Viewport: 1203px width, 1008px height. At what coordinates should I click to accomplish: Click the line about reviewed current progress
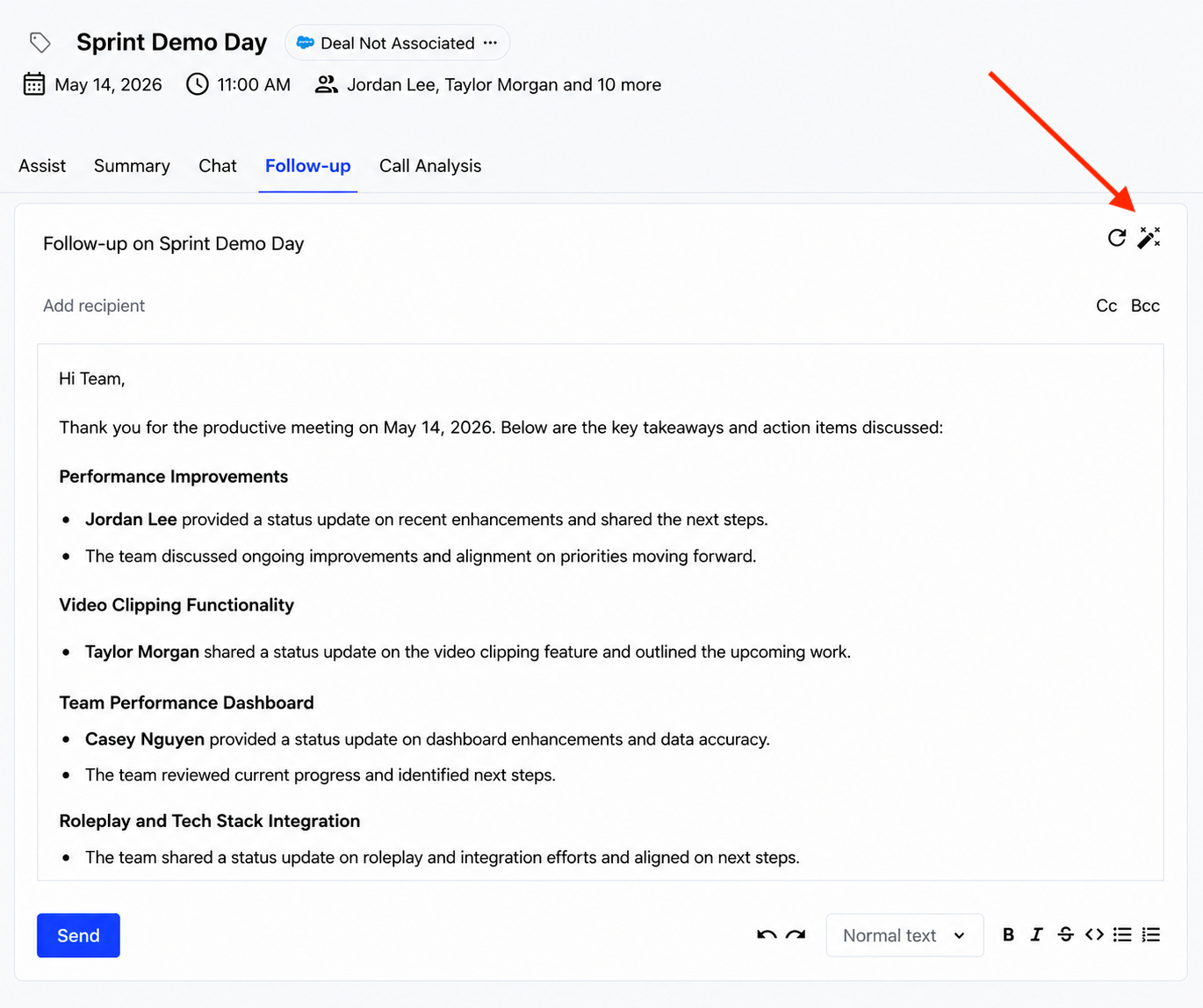click(321, 775)
